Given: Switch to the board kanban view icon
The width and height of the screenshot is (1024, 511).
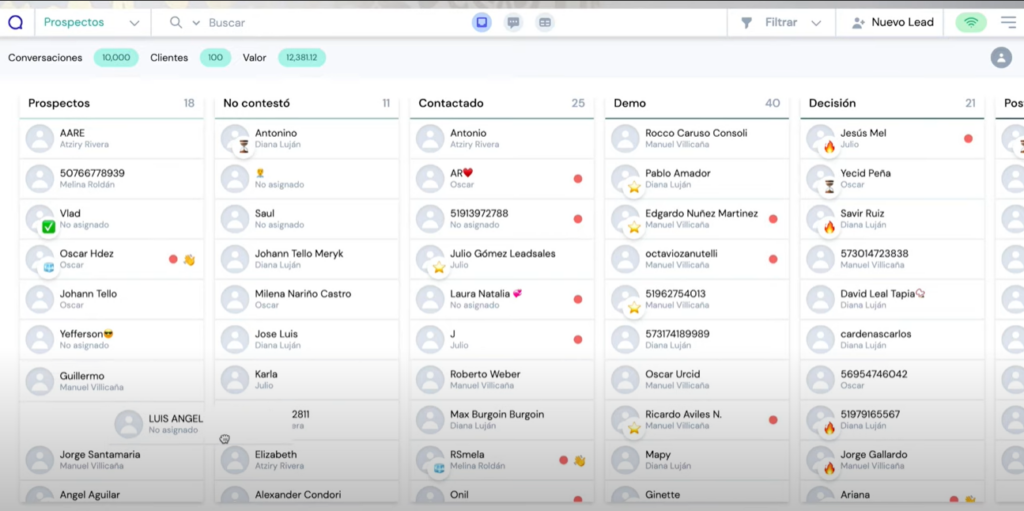Looking at the screenshot, I should coord(482,22).
